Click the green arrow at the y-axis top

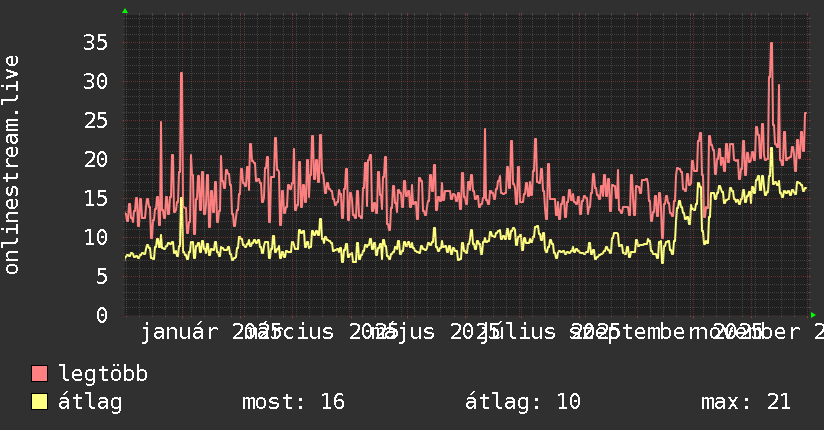pyautogui.click(x=125, y=11)
